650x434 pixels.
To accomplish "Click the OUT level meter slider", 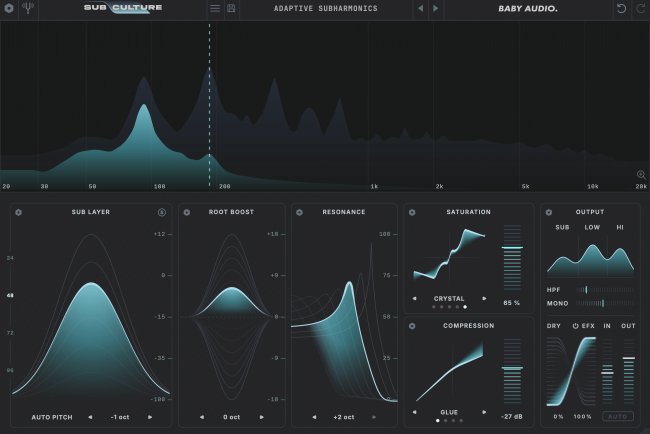I will point(629,371).
